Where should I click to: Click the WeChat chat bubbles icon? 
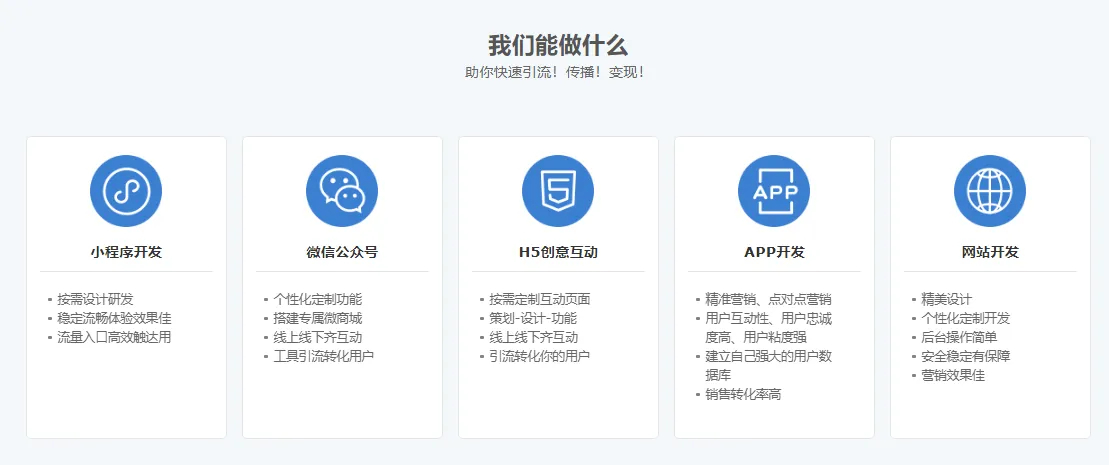pyautogui.click(x=342, y=191)
